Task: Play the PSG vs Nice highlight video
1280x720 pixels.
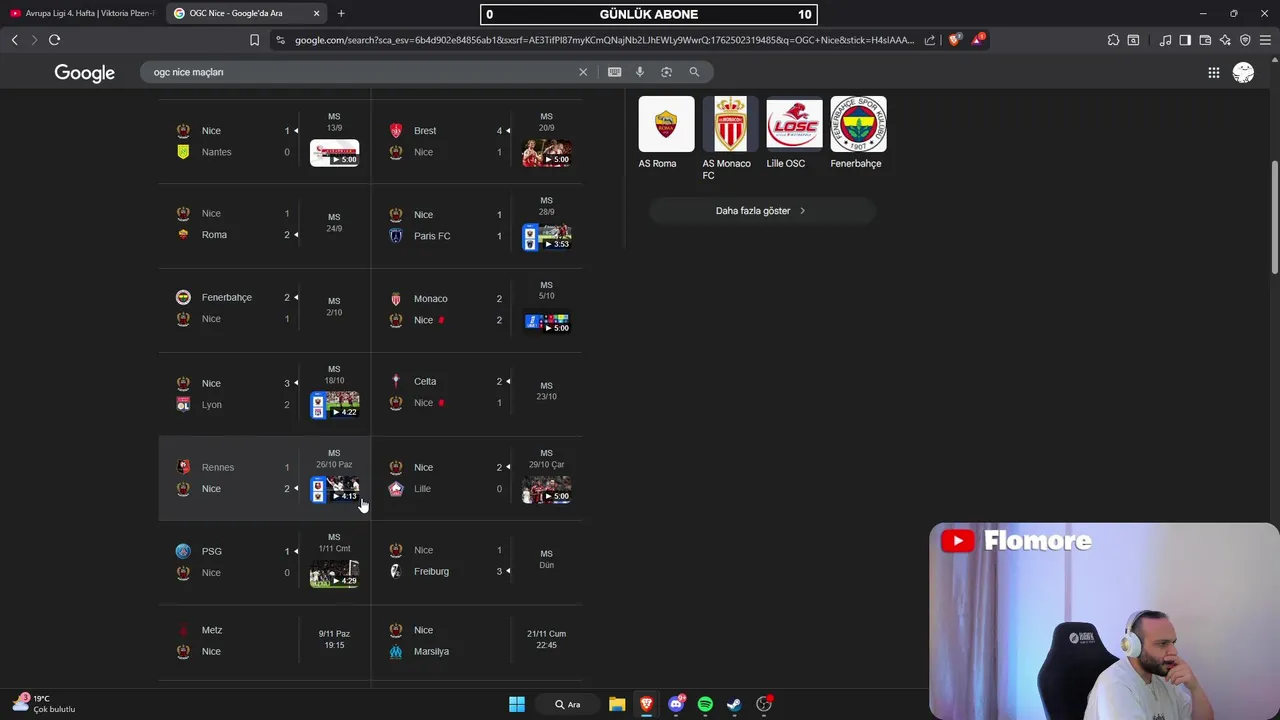Action: point(334,573)
